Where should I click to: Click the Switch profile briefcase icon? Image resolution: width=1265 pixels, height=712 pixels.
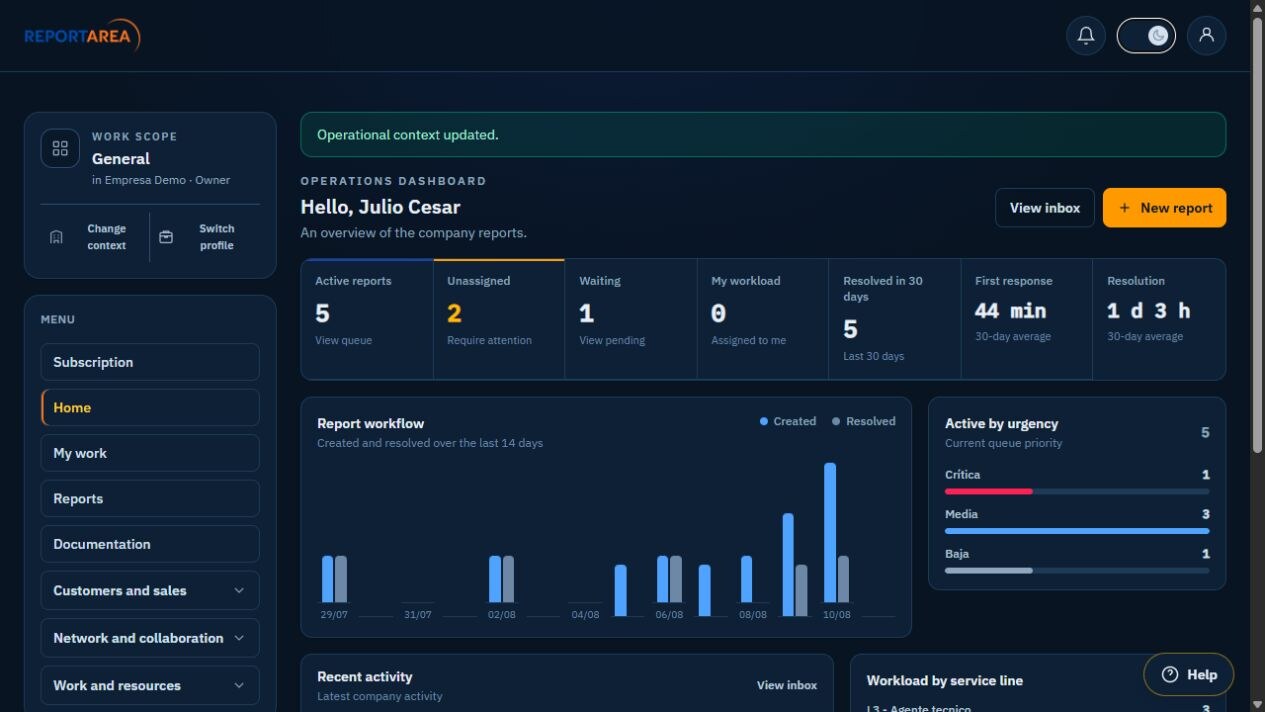(167, 237)
